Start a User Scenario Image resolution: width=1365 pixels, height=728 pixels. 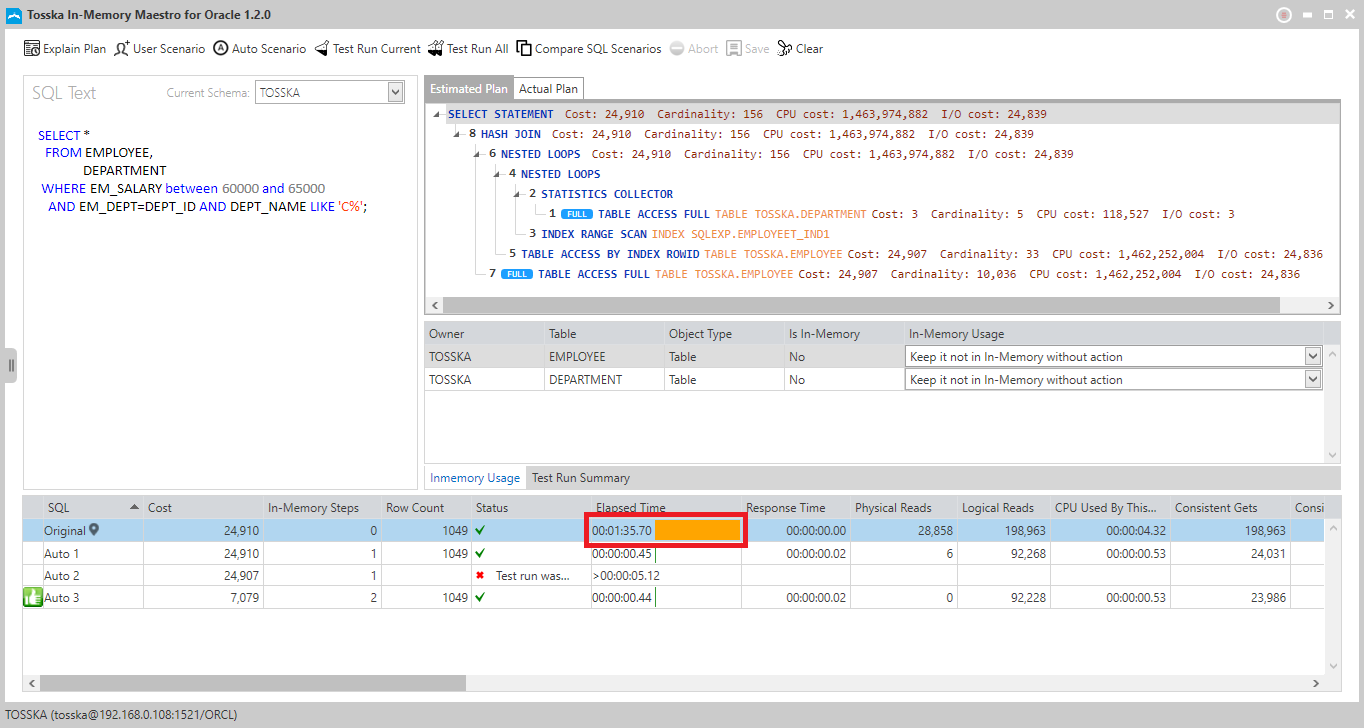tap(160, 49)
